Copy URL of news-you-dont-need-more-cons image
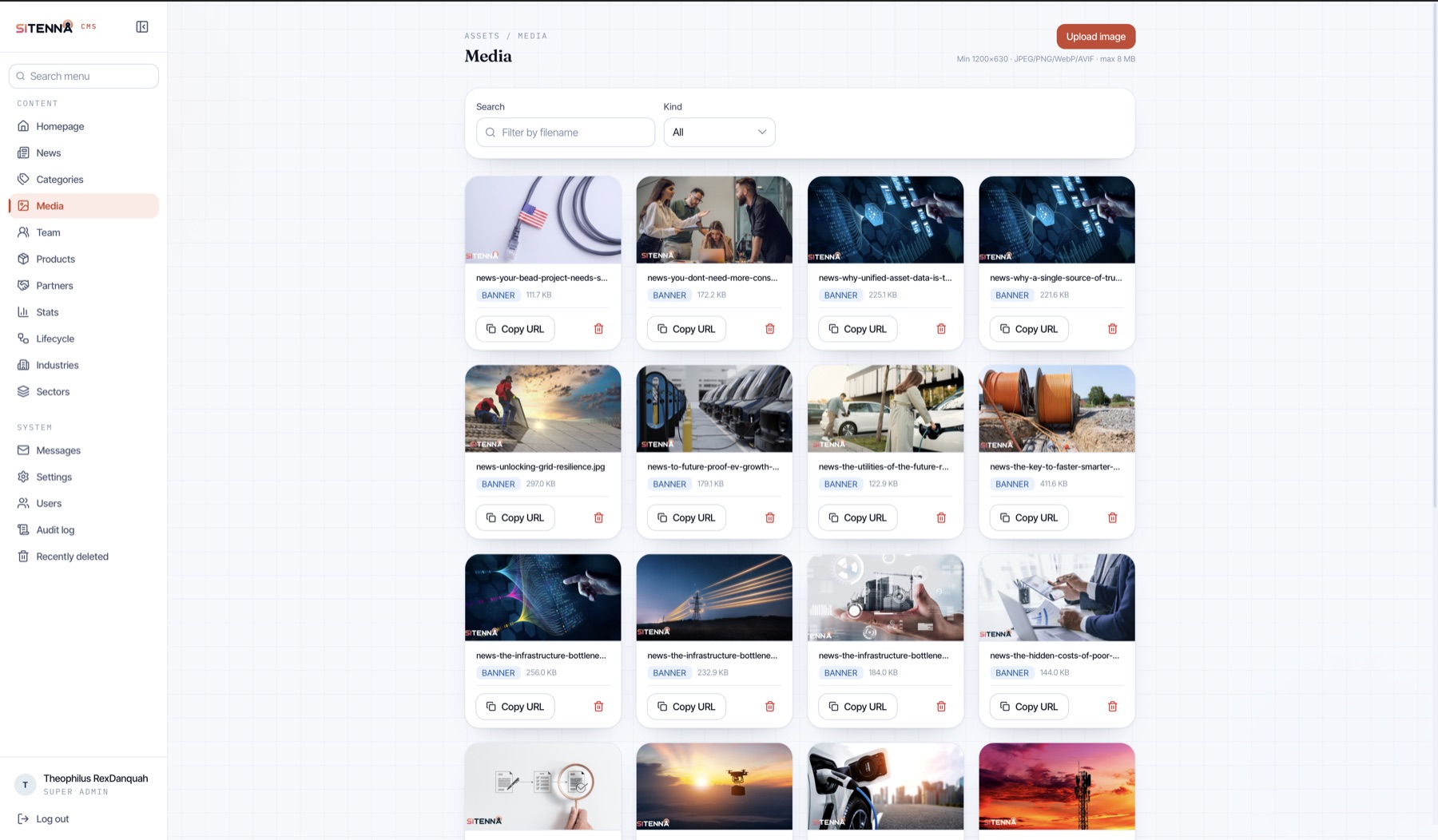Viewport: 1438px width, 840px height. [x=686, y=329]
